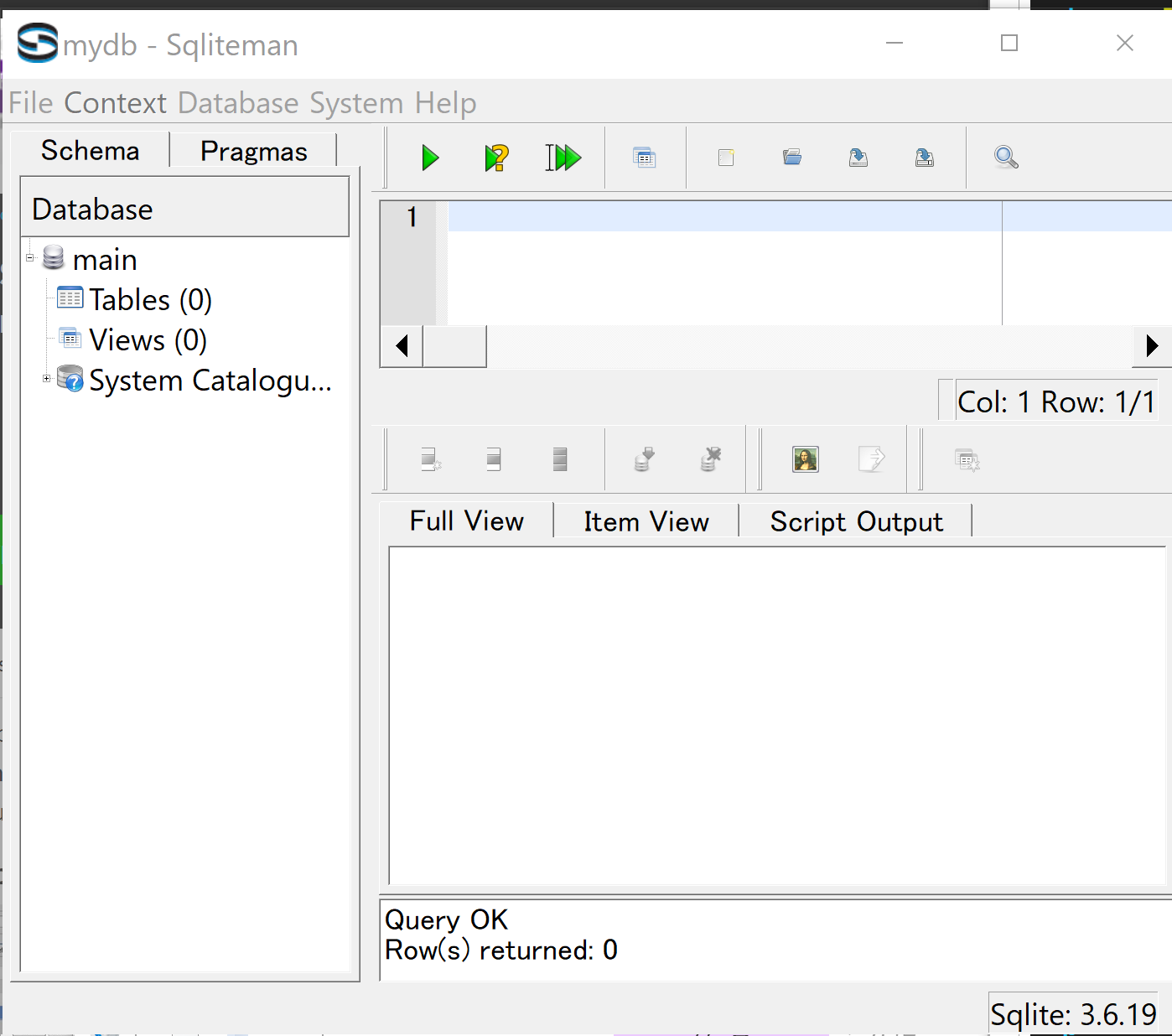1172x1036 pixels.
Task: Minimize the Sqliteman window
Action: [895, 43]
